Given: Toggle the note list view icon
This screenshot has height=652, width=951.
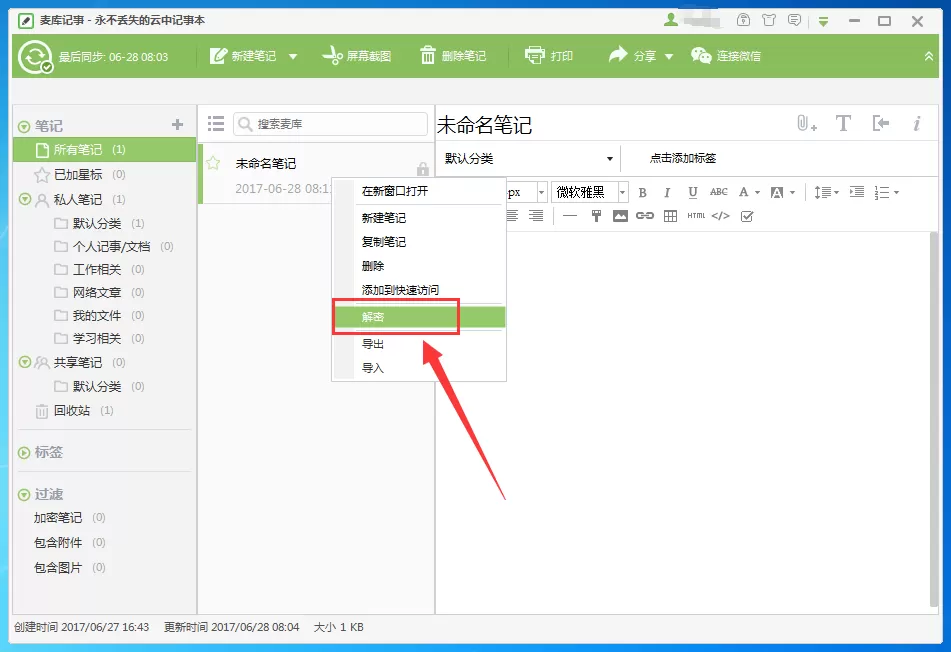Looking at the screenshot, I should pos(216,124).
